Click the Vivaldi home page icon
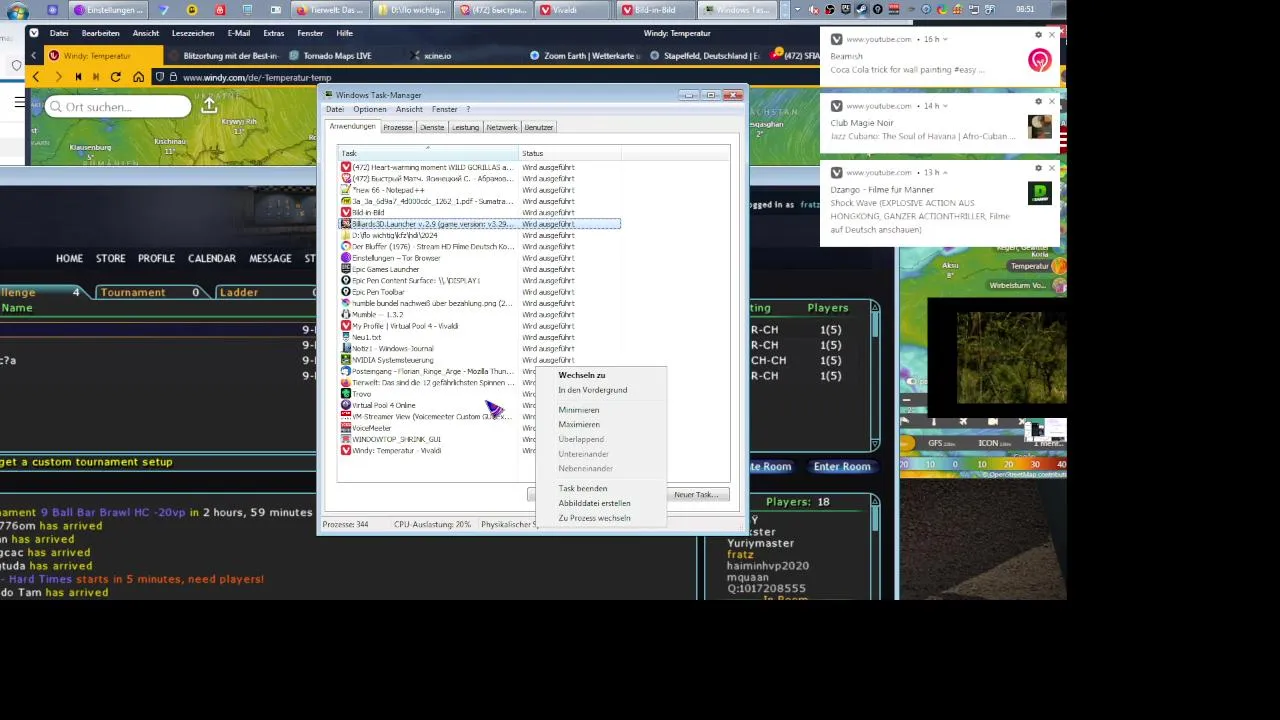The width and height of the screenshot is (1280, 720). (x=138, y=77)
